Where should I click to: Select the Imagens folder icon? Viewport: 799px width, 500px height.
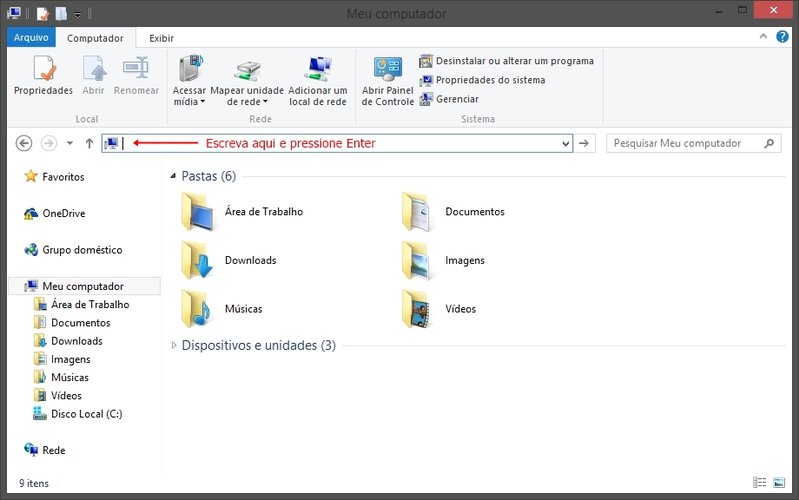pyautogui.click(x=417, y=260)
